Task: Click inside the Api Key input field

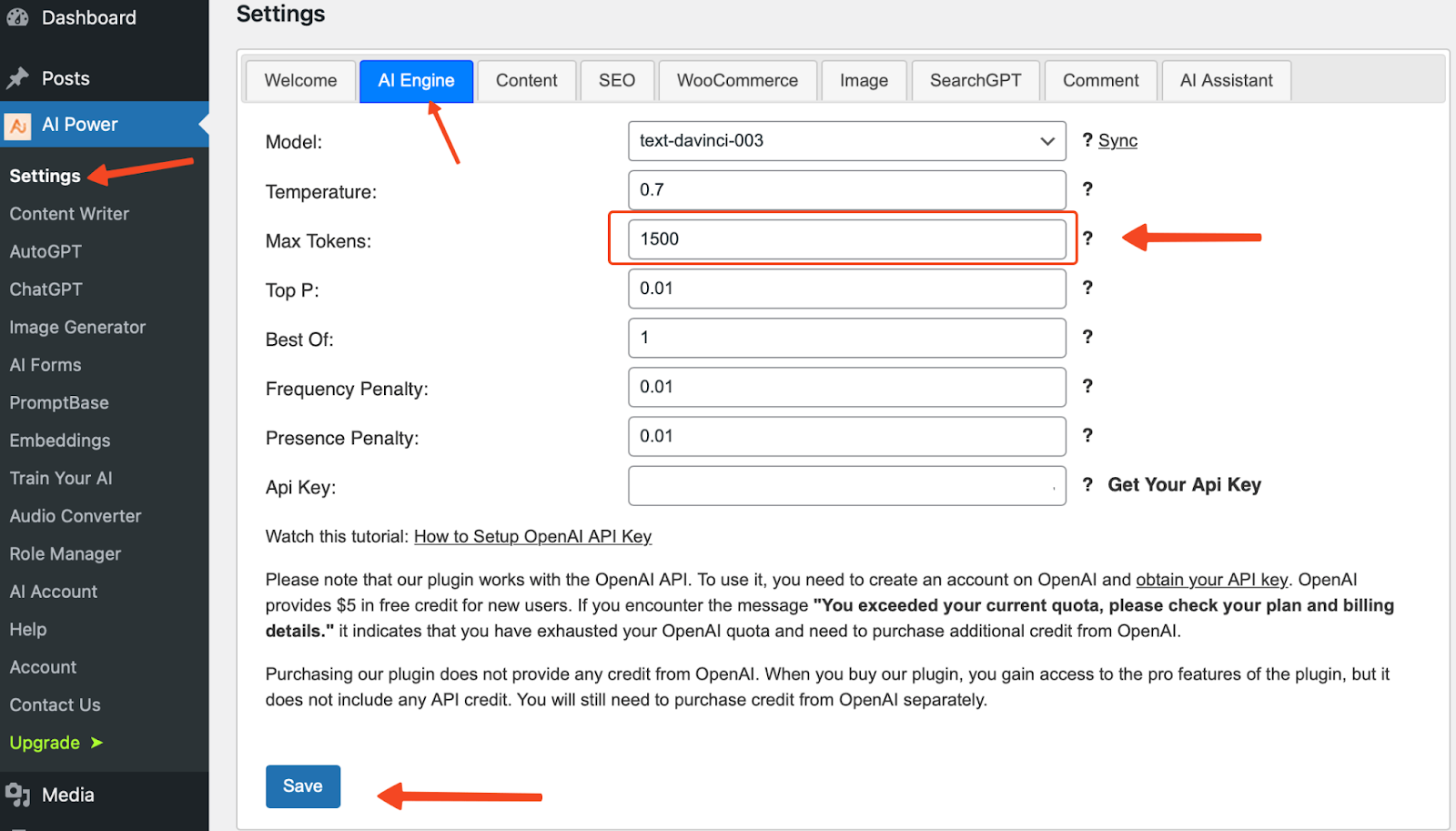Action: 846,485
